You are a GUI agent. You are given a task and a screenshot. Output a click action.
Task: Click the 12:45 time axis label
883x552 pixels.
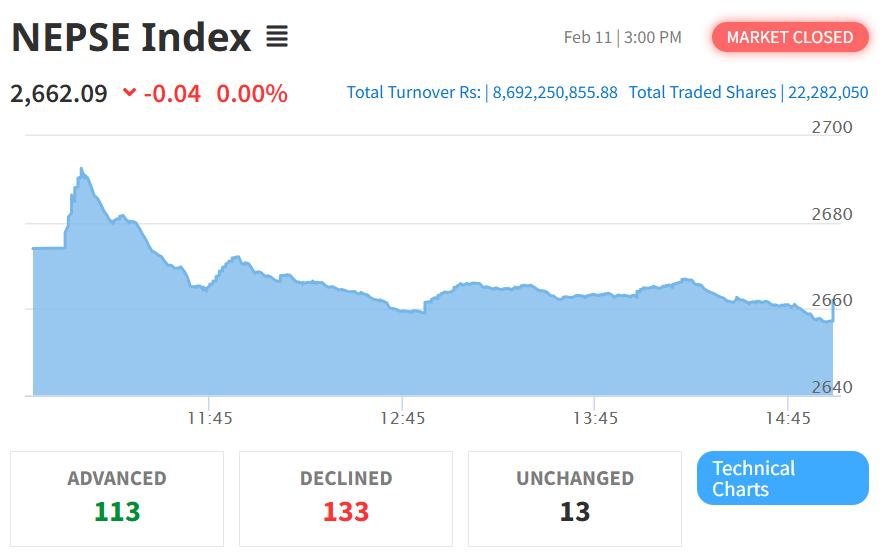(x=402, y=419)
